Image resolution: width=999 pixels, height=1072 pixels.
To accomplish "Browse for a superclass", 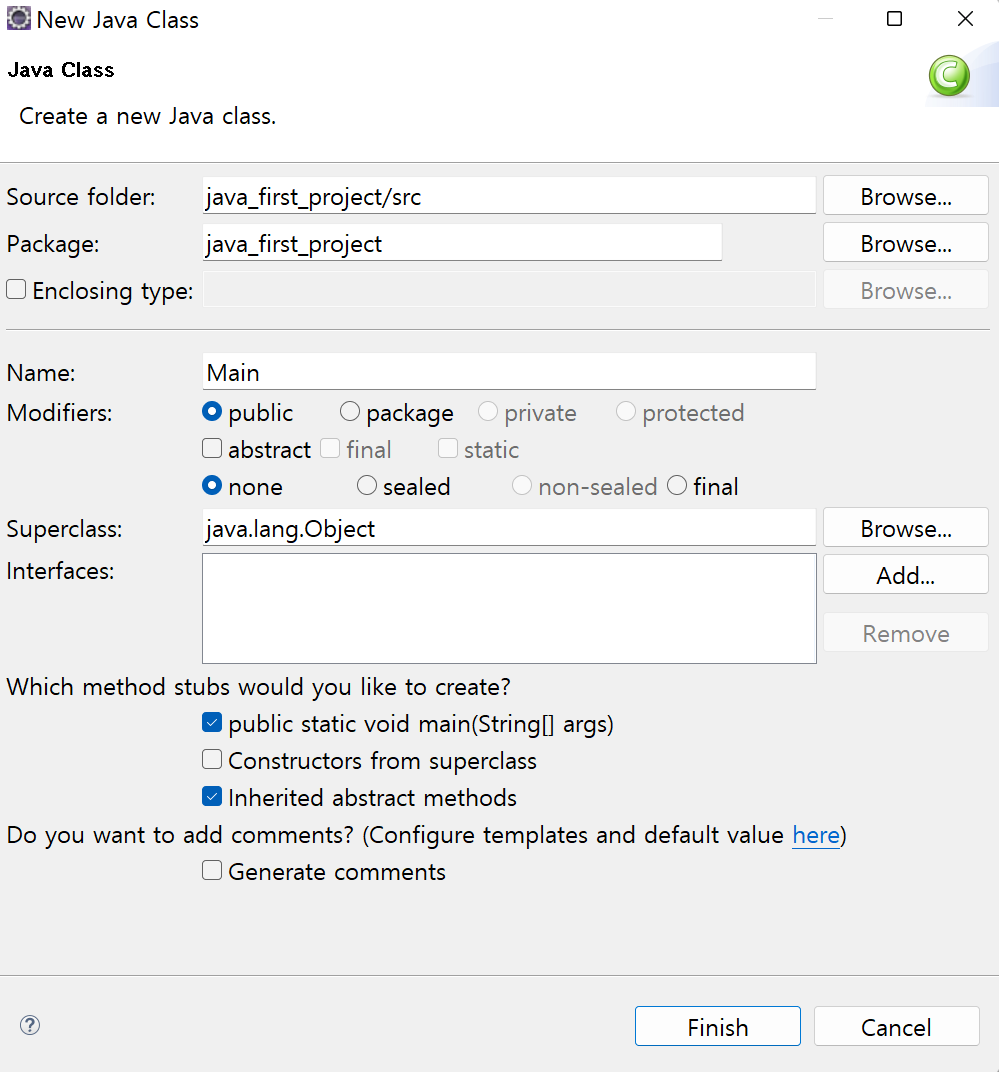I will pyautogui.click(x=905, y=528).
